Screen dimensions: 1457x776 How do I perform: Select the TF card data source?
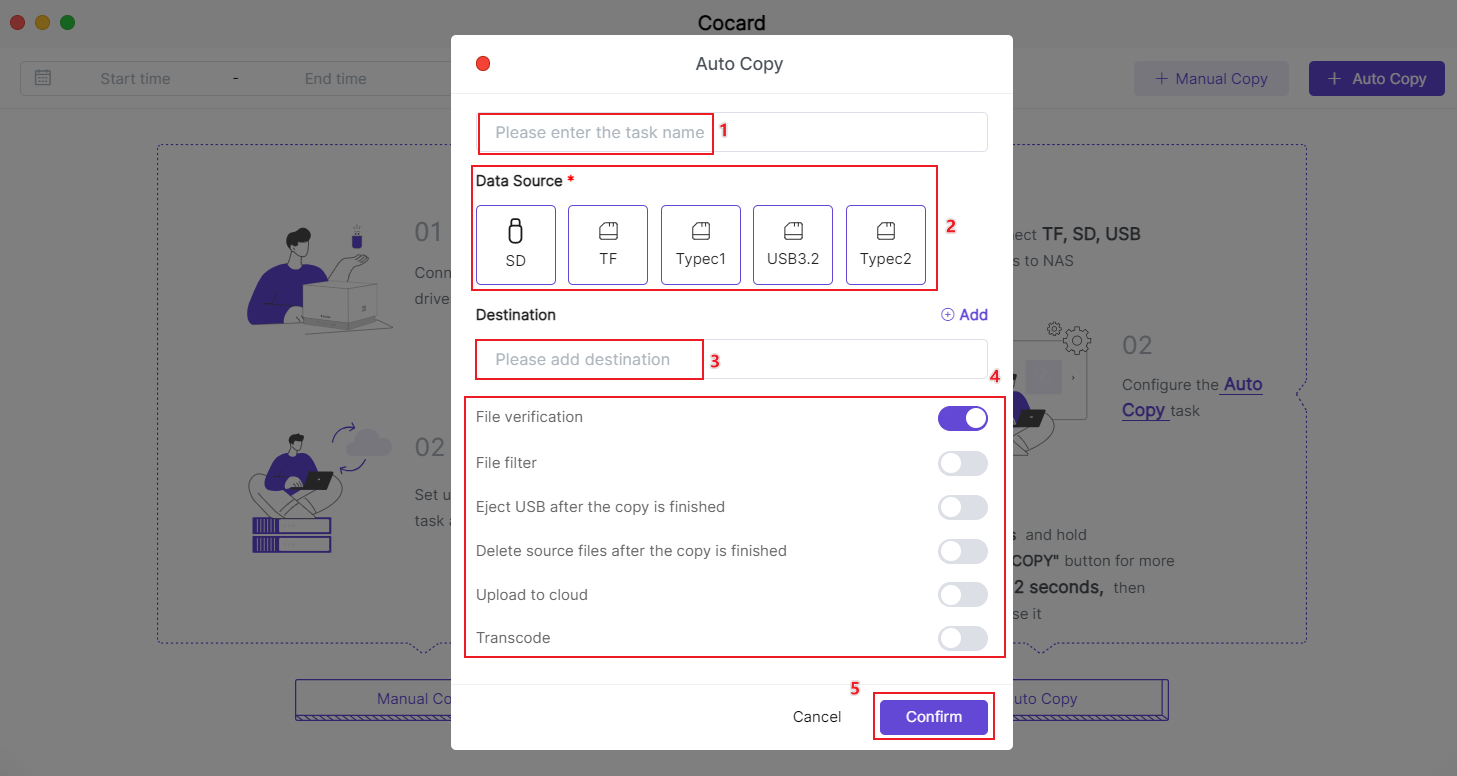point(608,245)
